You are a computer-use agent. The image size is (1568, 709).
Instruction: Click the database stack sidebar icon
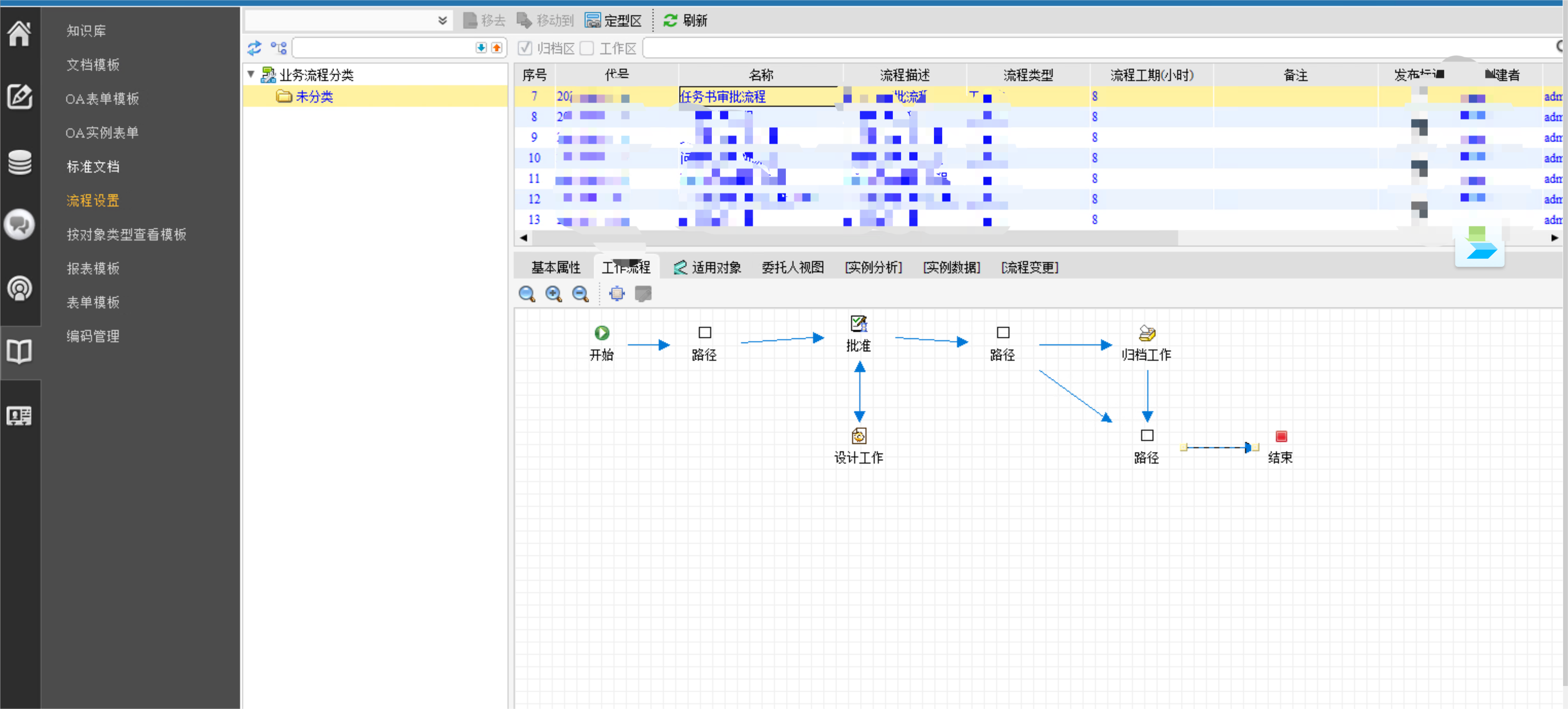19,162
